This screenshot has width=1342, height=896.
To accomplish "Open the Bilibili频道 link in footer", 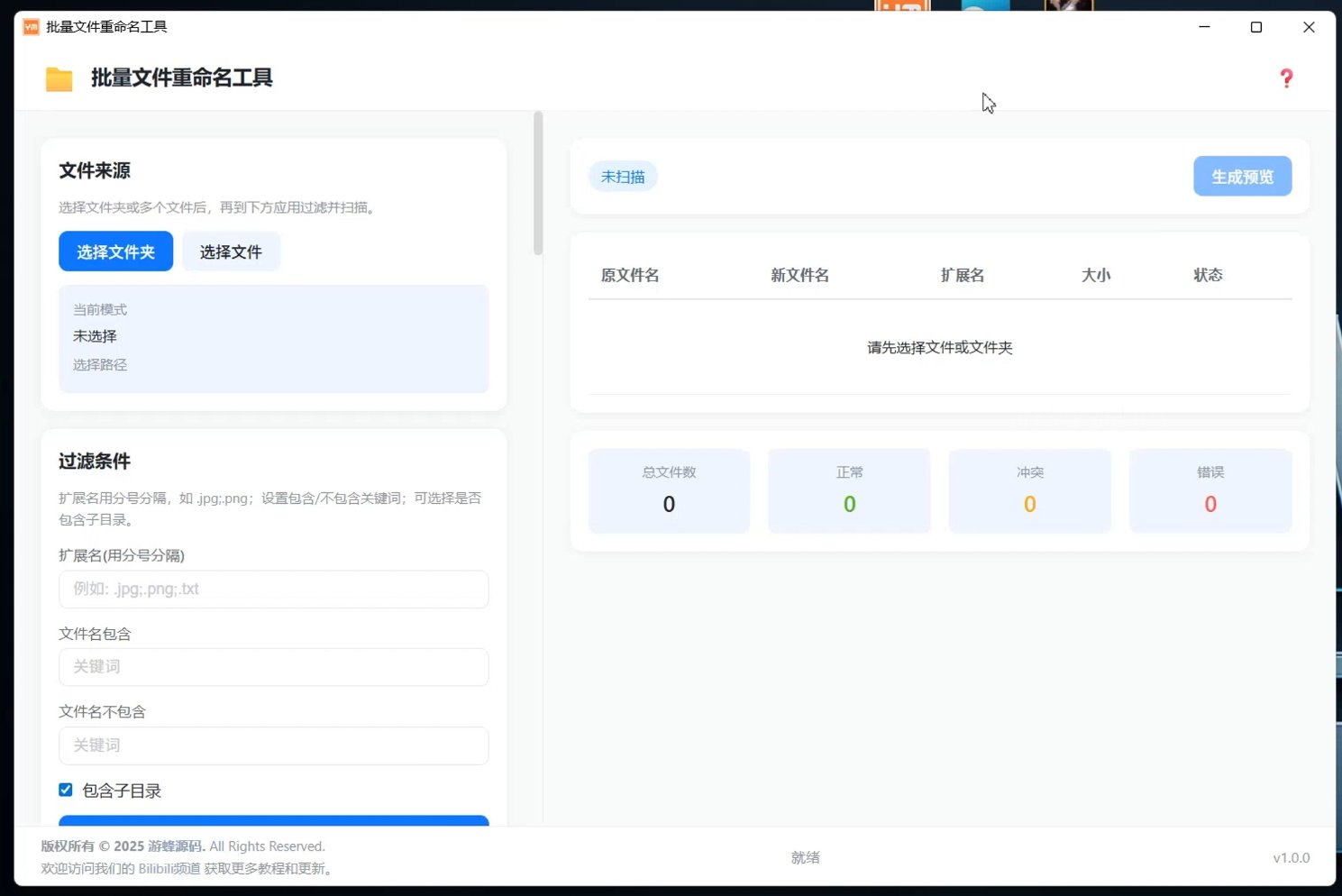I will [x=169, y=869].
